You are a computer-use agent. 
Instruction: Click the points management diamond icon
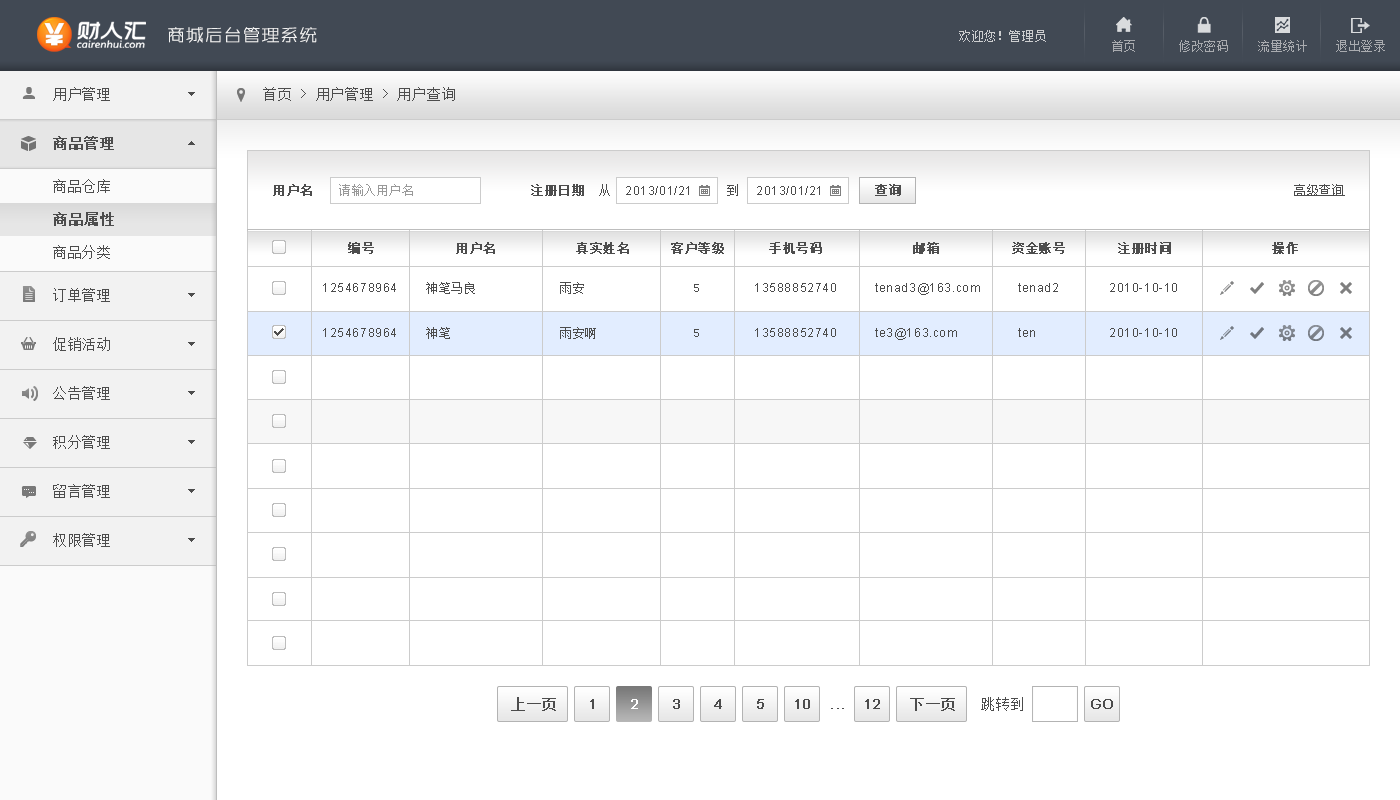pyautogui.click(x=29, y=442)
